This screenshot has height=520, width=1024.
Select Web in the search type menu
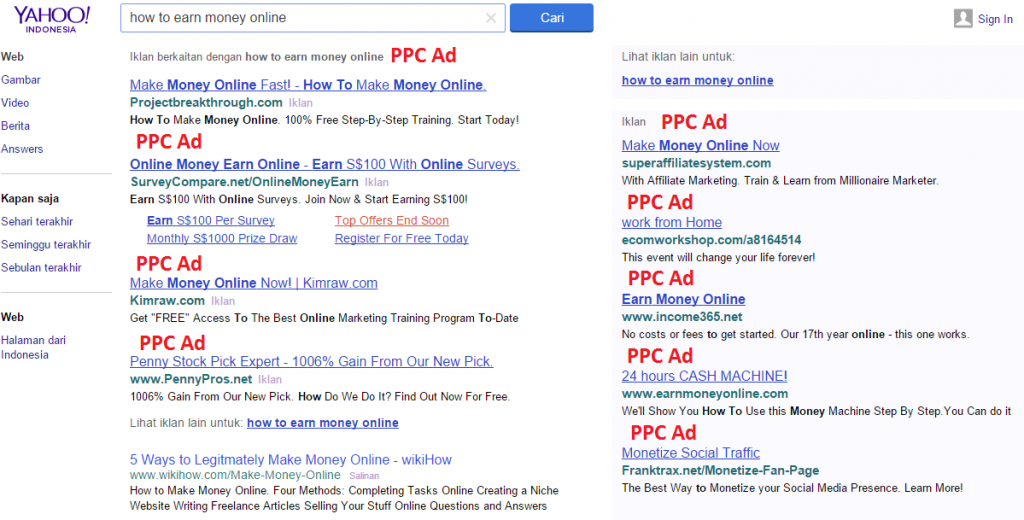12,57
